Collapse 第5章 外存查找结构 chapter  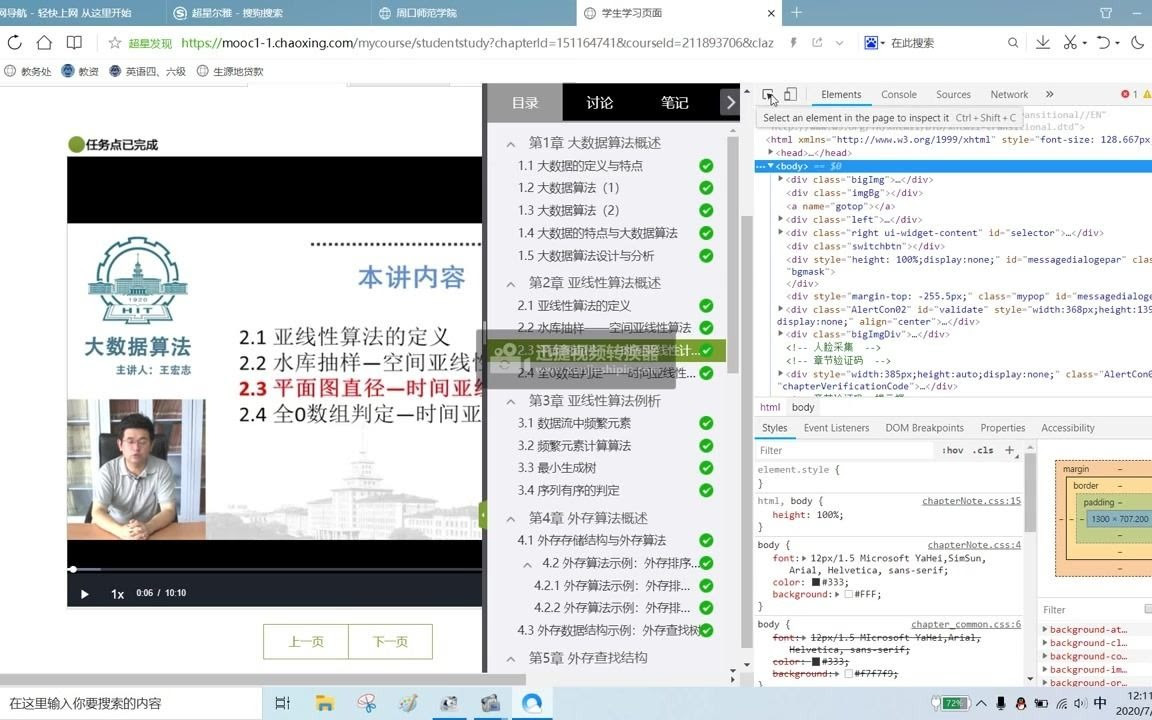(x=511, y=659)
